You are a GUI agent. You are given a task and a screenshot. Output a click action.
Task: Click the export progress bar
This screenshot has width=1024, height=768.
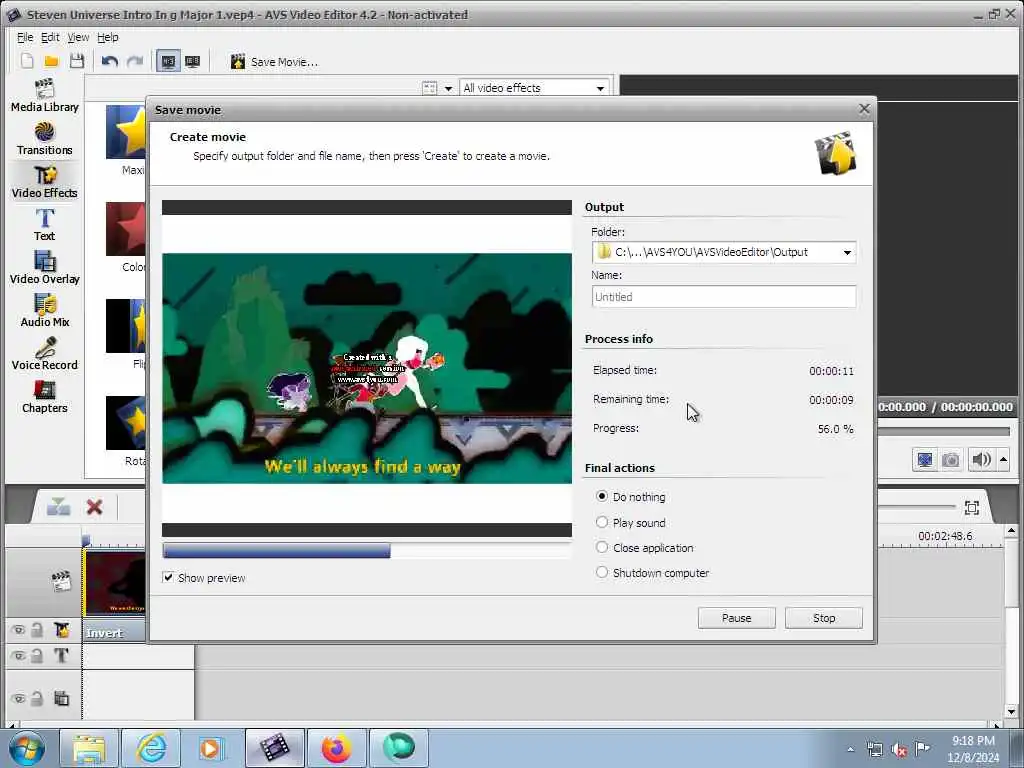[366, 551]
